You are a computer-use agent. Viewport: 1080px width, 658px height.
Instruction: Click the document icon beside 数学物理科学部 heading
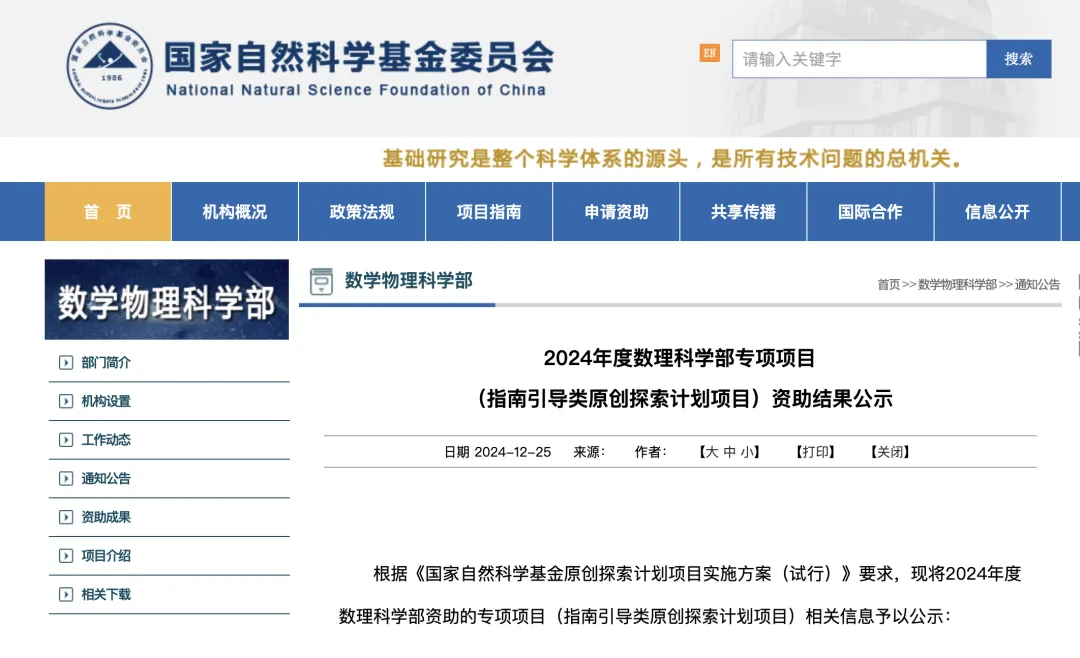321,281
